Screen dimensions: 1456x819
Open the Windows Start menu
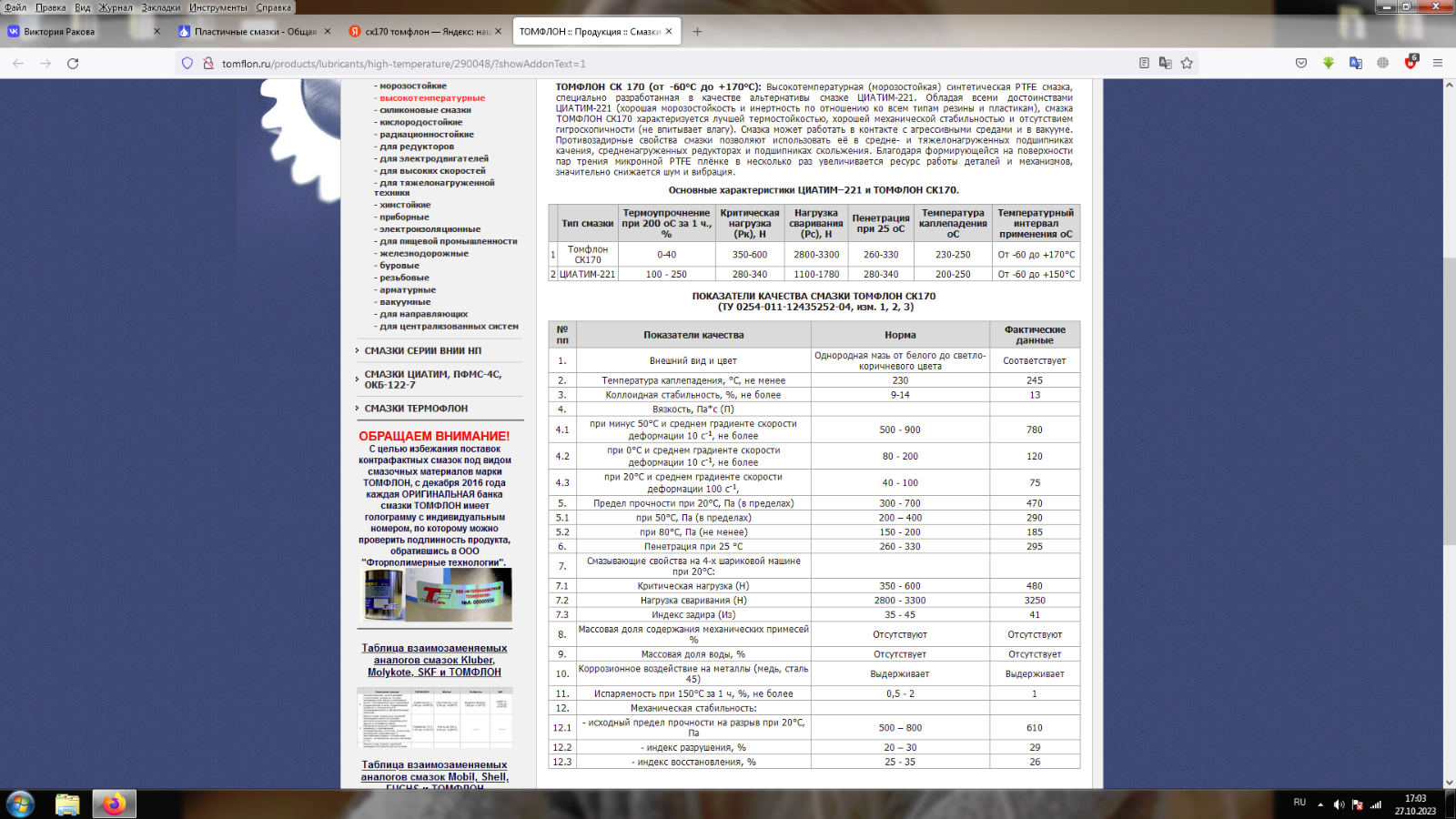point(20,804)
